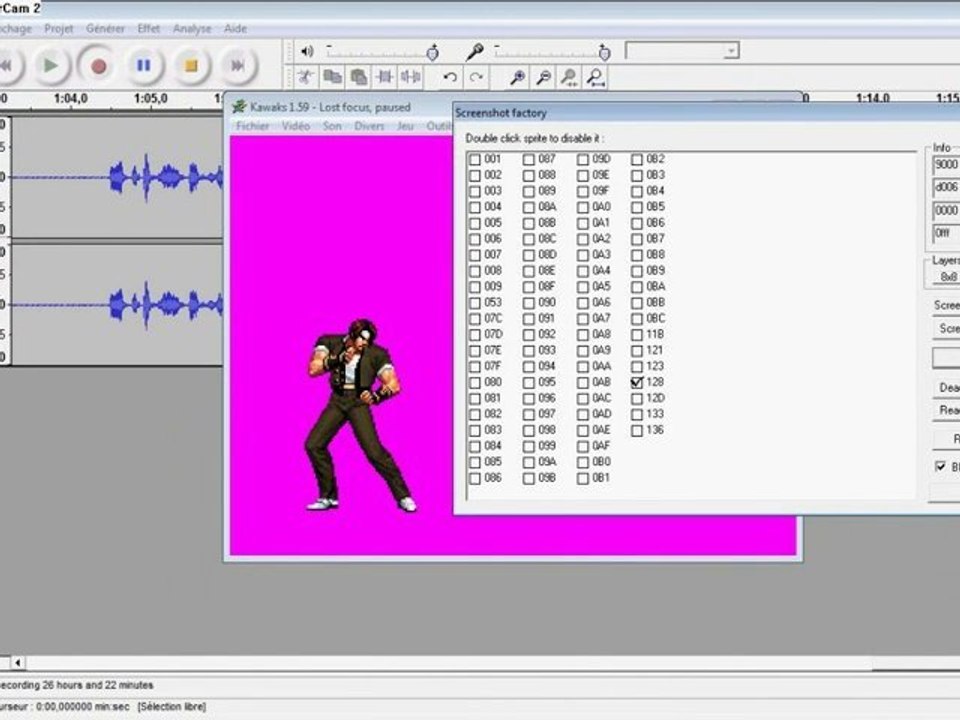Click the upper audio track waveform
Screen dimensions: 960x720
click(x=116, y=178)
